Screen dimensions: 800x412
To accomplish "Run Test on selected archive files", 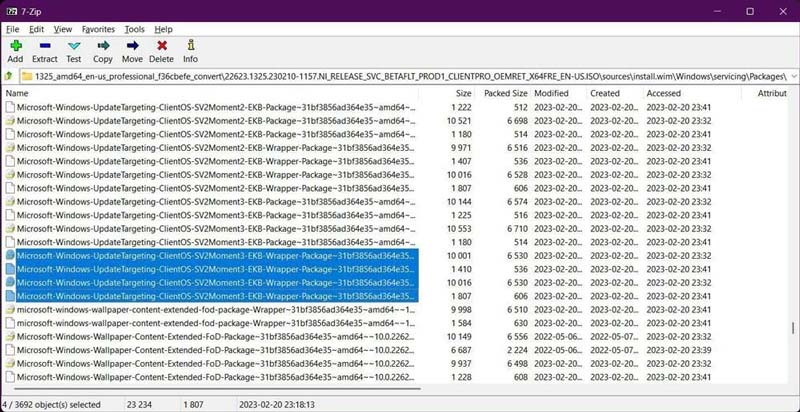I will [74, 51].
